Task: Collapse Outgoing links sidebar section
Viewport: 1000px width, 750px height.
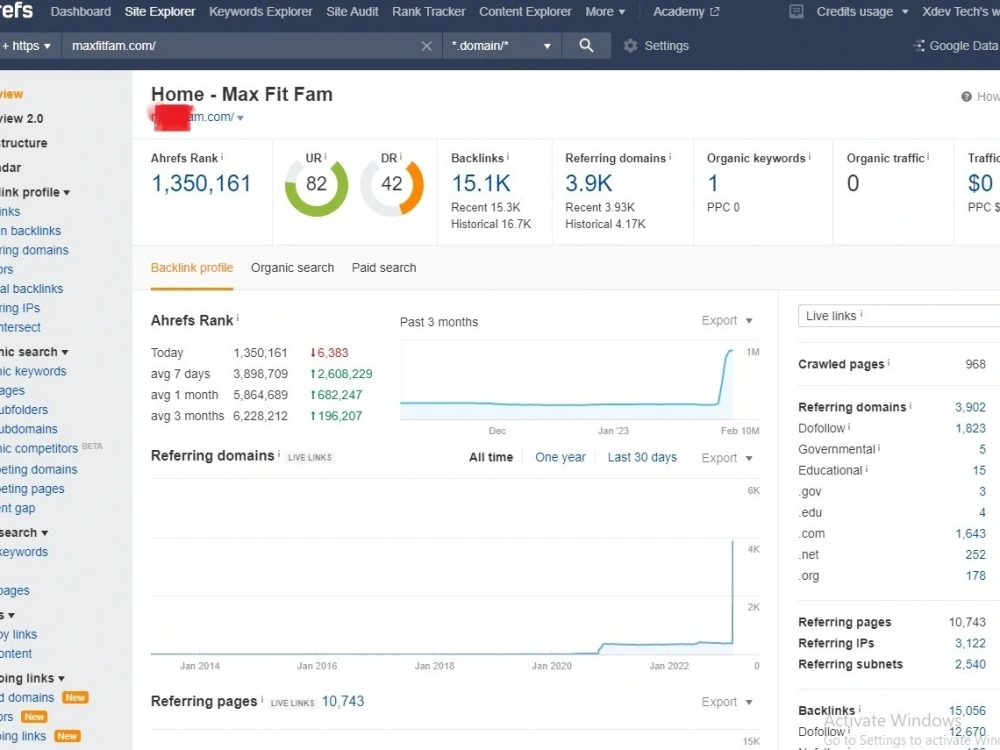Action: point(33,678)
